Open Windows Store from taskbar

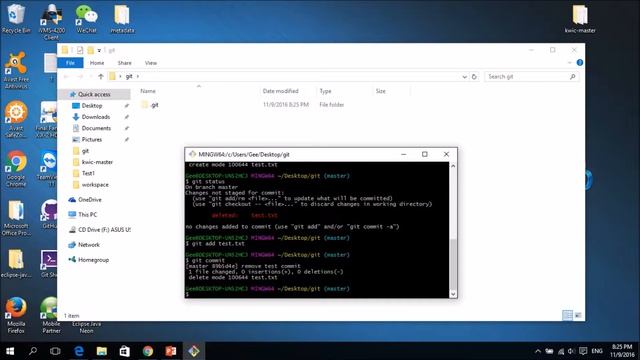[124, 351]
